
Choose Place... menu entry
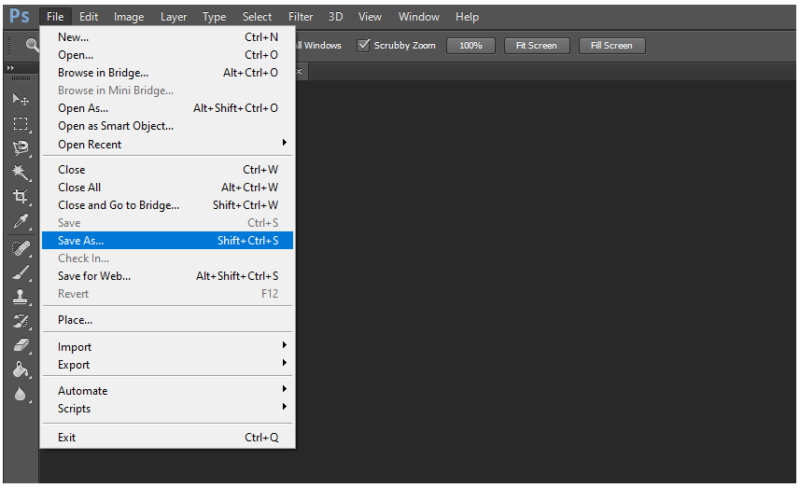click(167, 320)
